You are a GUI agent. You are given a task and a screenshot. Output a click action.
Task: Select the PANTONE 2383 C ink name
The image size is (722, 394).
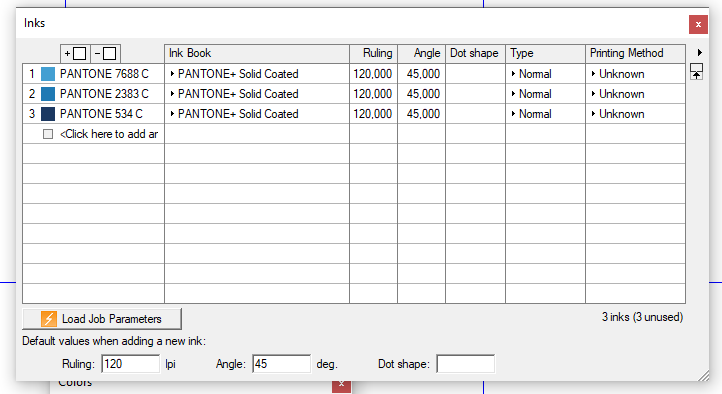(x=104, y=94)
